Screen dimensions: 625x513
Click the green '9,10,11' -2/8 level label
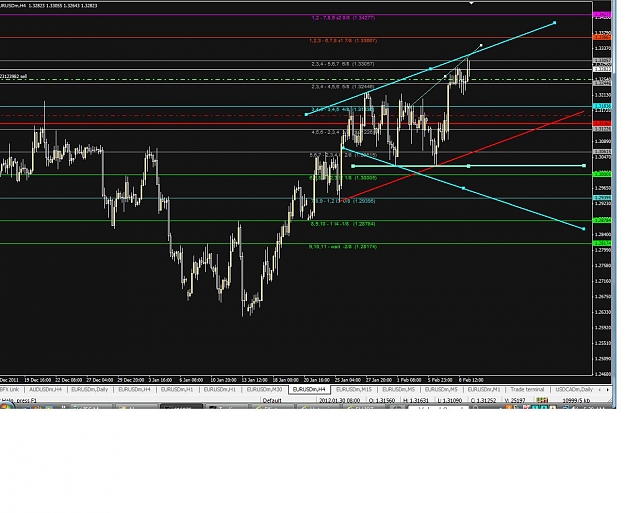[343, 247]
